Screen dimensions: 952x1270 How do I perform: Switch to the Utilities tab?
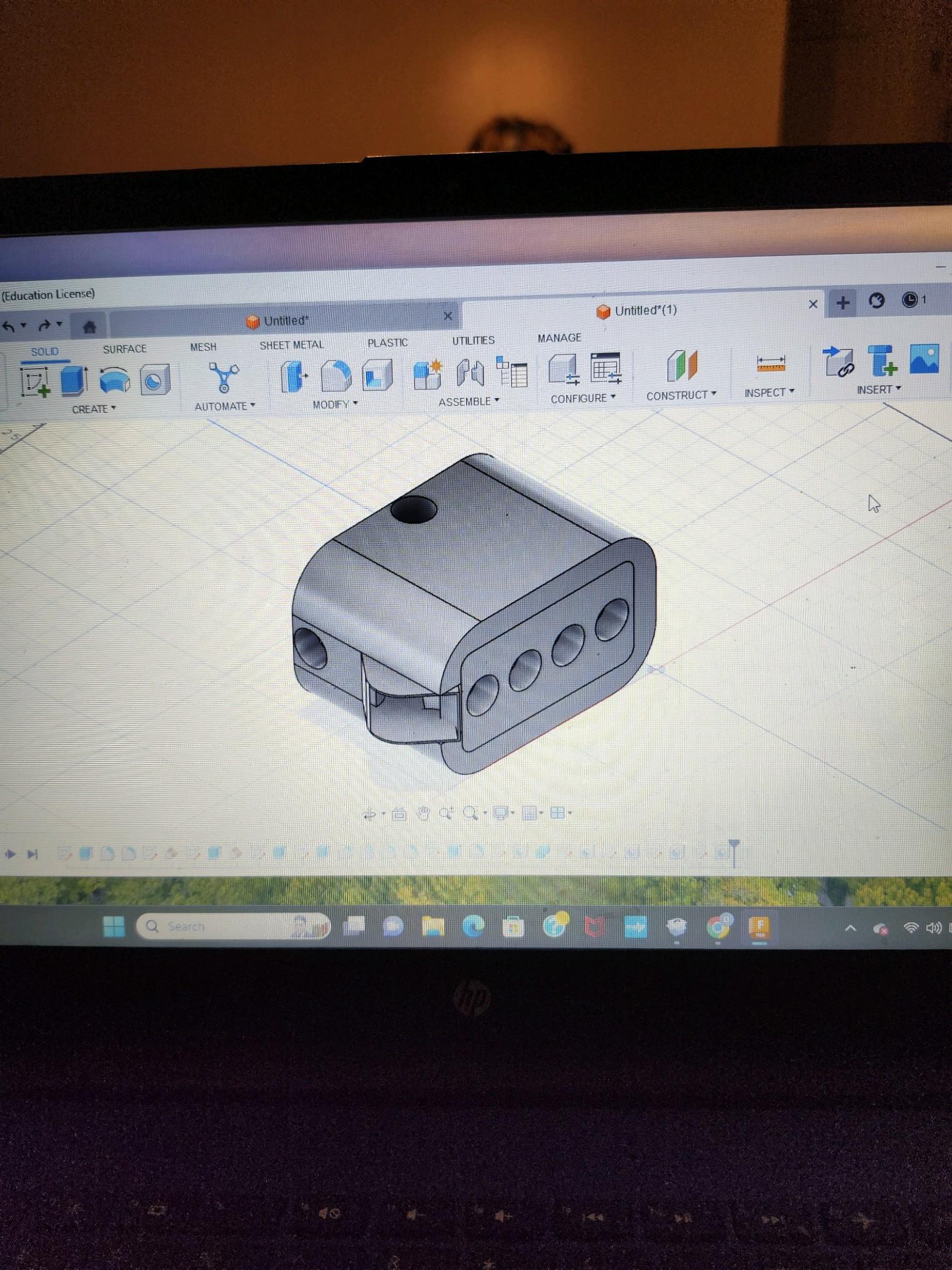click(474, 340)
